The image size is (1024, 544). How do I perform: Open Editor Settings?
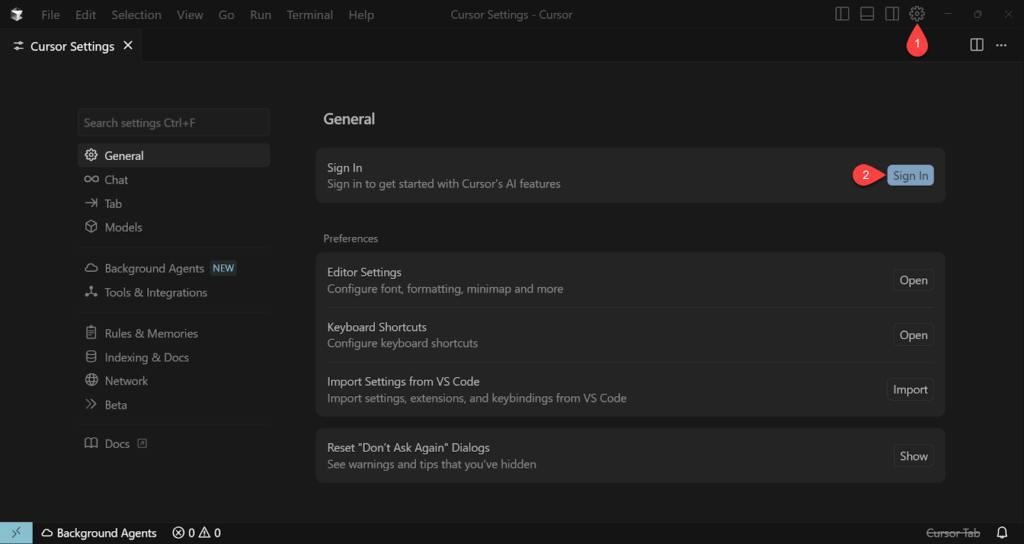(913, 280)
